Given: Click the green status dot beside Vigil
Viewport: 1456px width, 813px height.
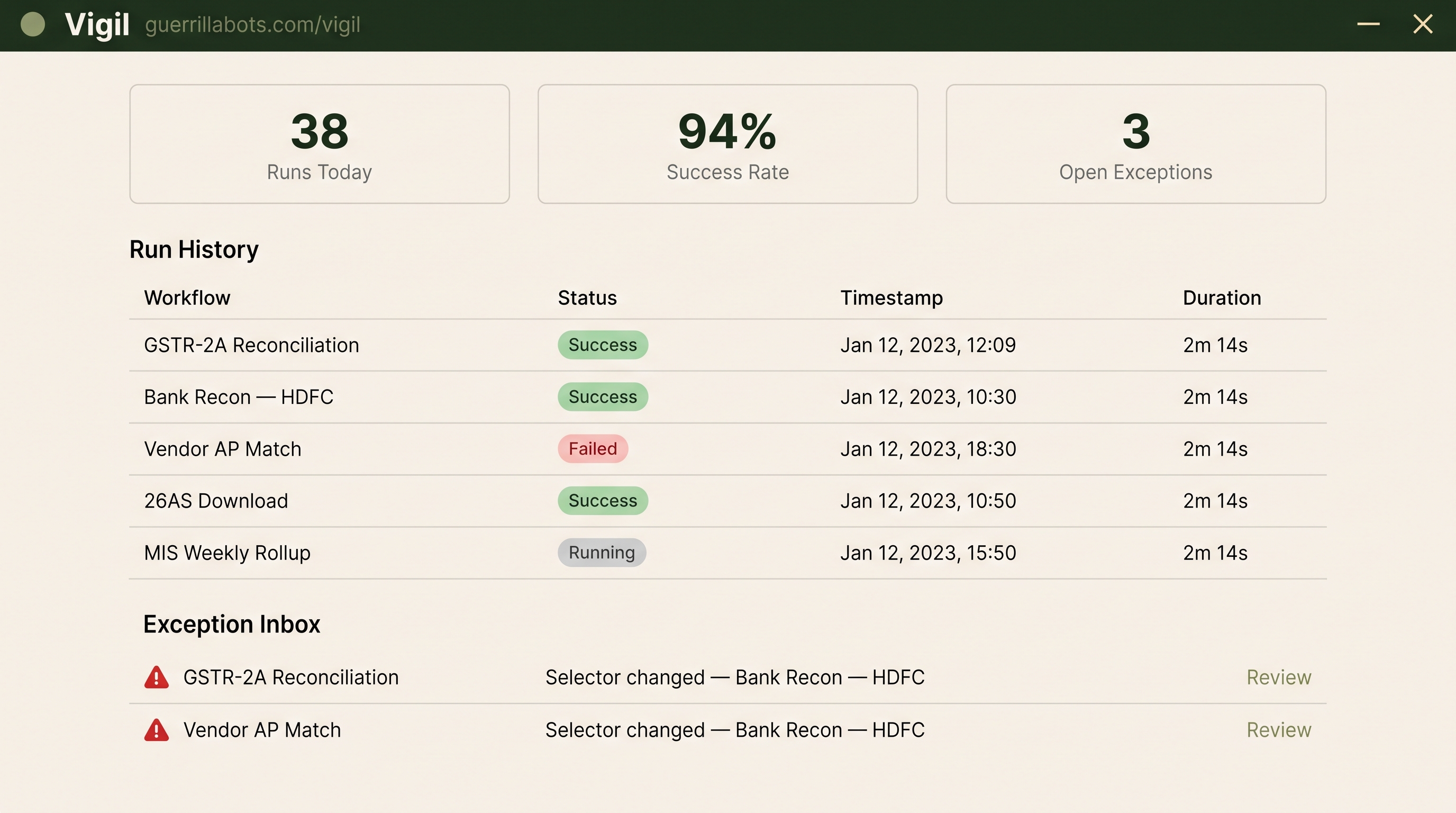Looking at the screenshot, I should click(33, 25).
